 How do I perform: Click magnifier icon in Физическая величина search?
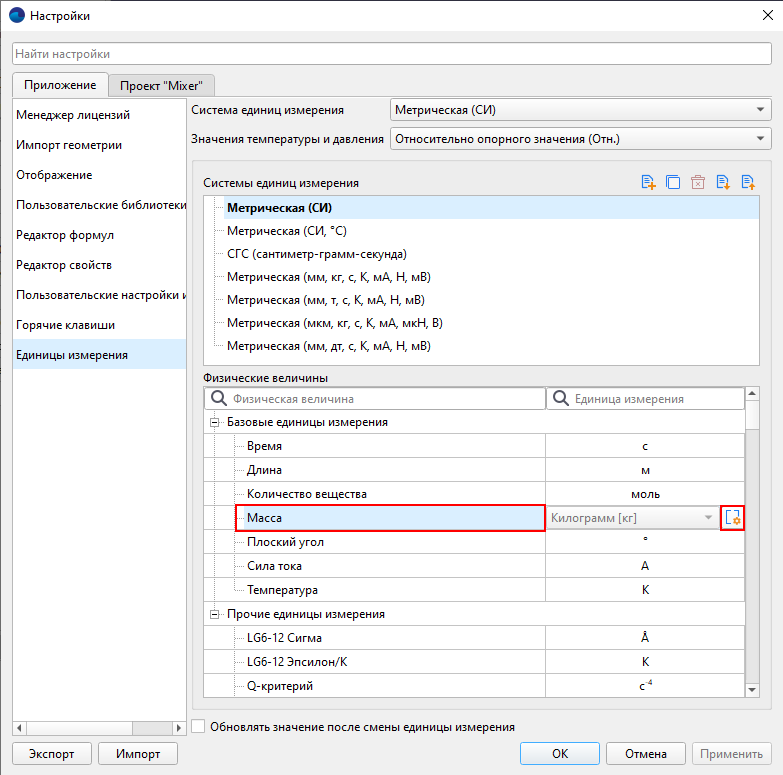[x=217, y=399]
